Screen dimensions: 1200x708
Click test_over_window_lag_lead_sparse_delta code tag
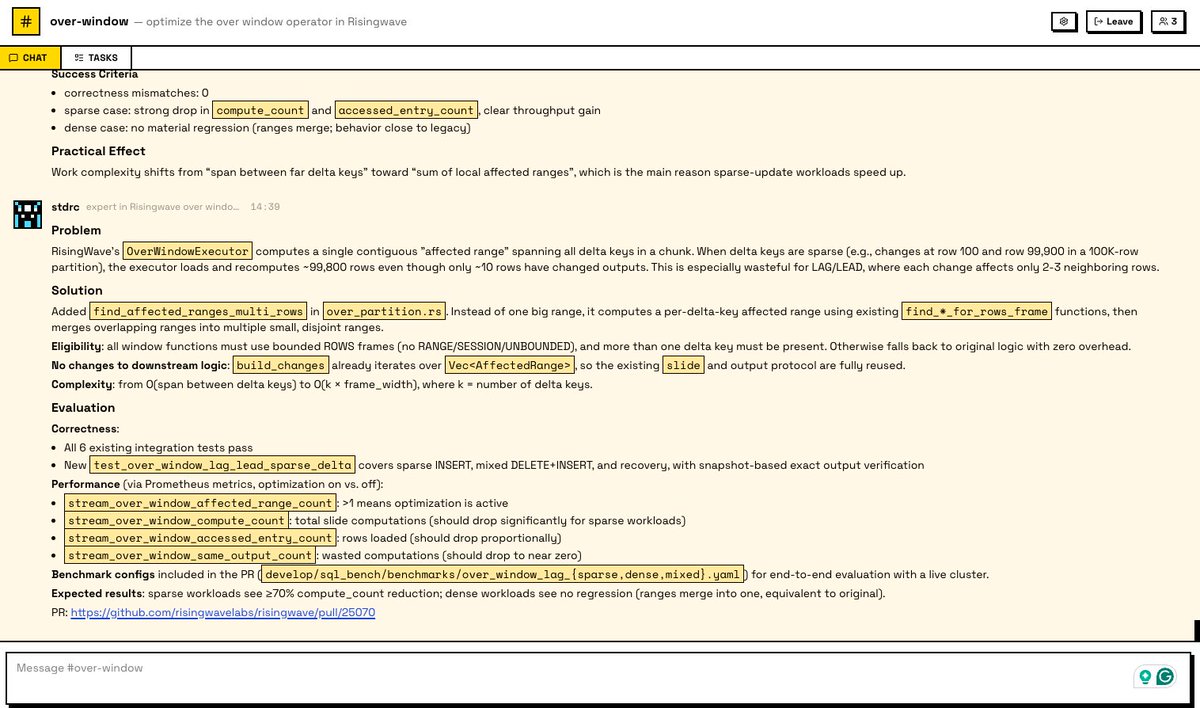coord(222,465)
